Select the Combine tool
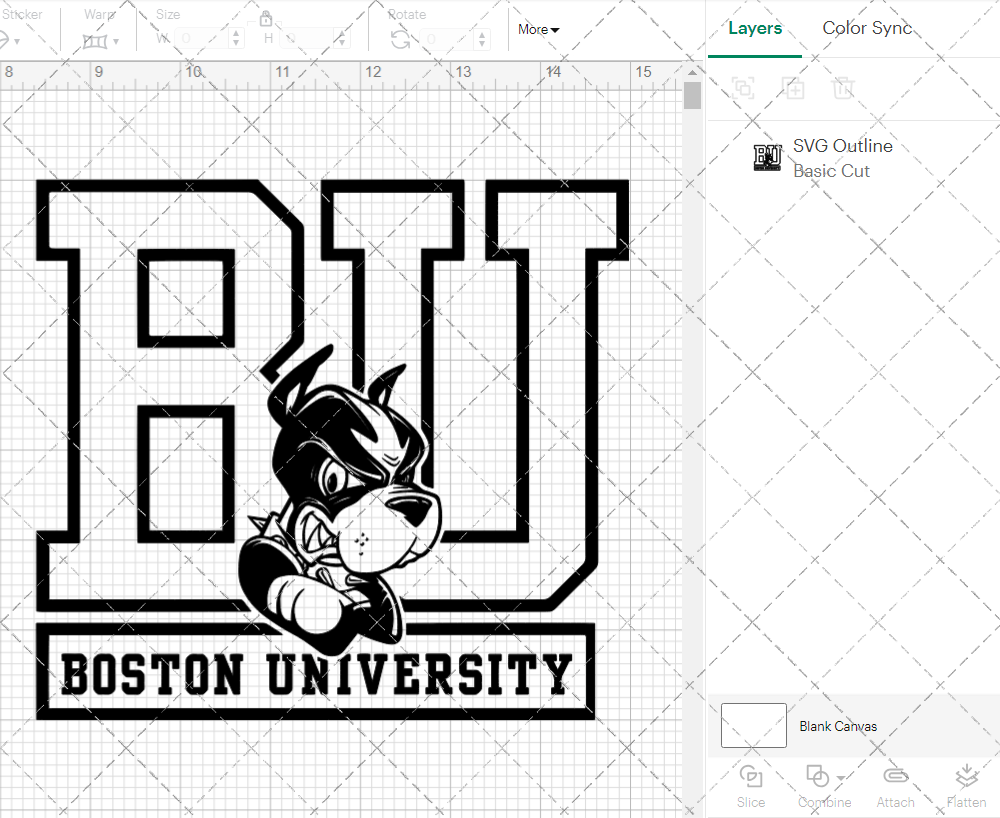This screenshot has height=818, width=1000. pos(818,786)
